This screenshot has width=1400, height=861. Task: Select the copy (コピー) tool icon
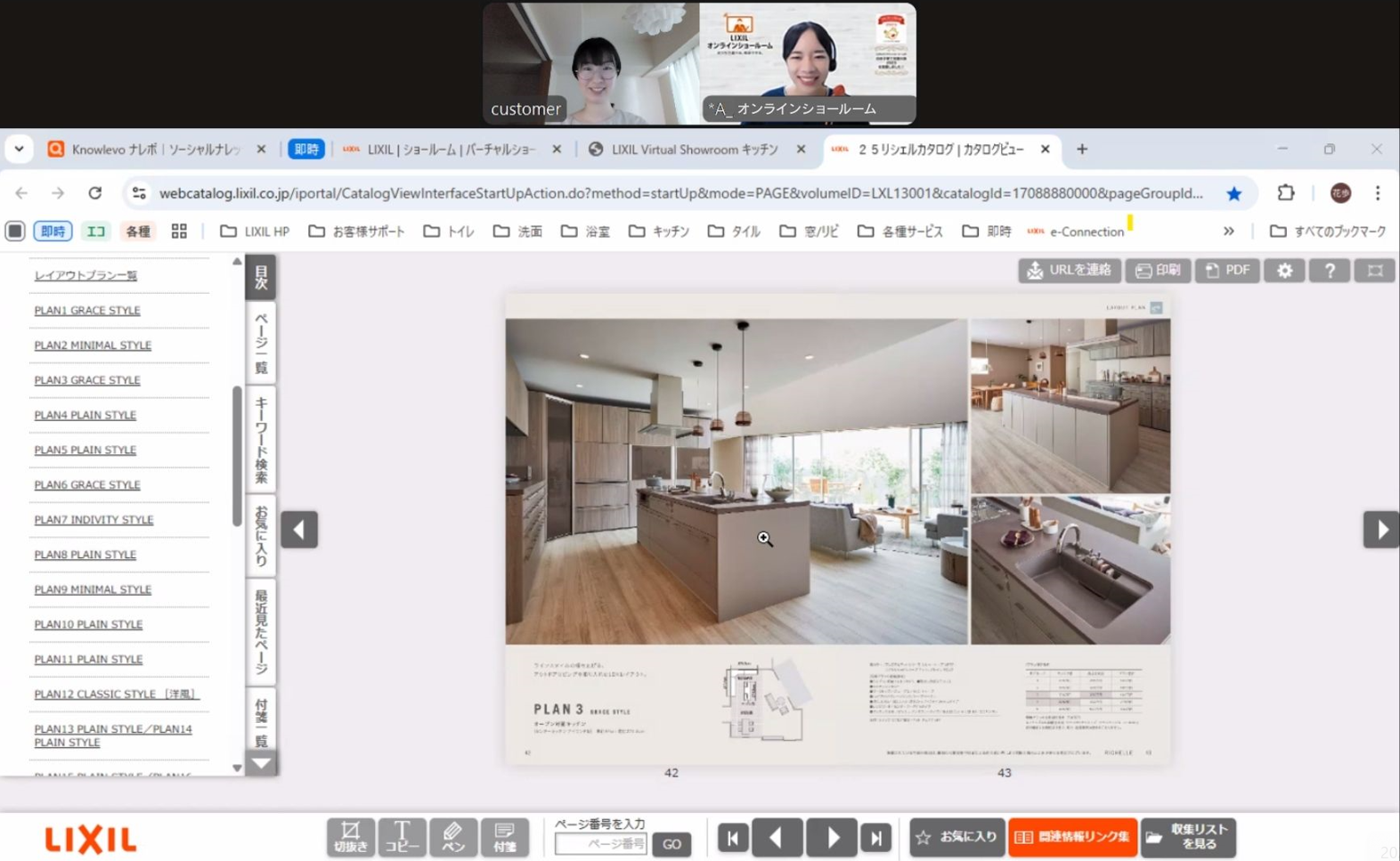pos(402,837)
